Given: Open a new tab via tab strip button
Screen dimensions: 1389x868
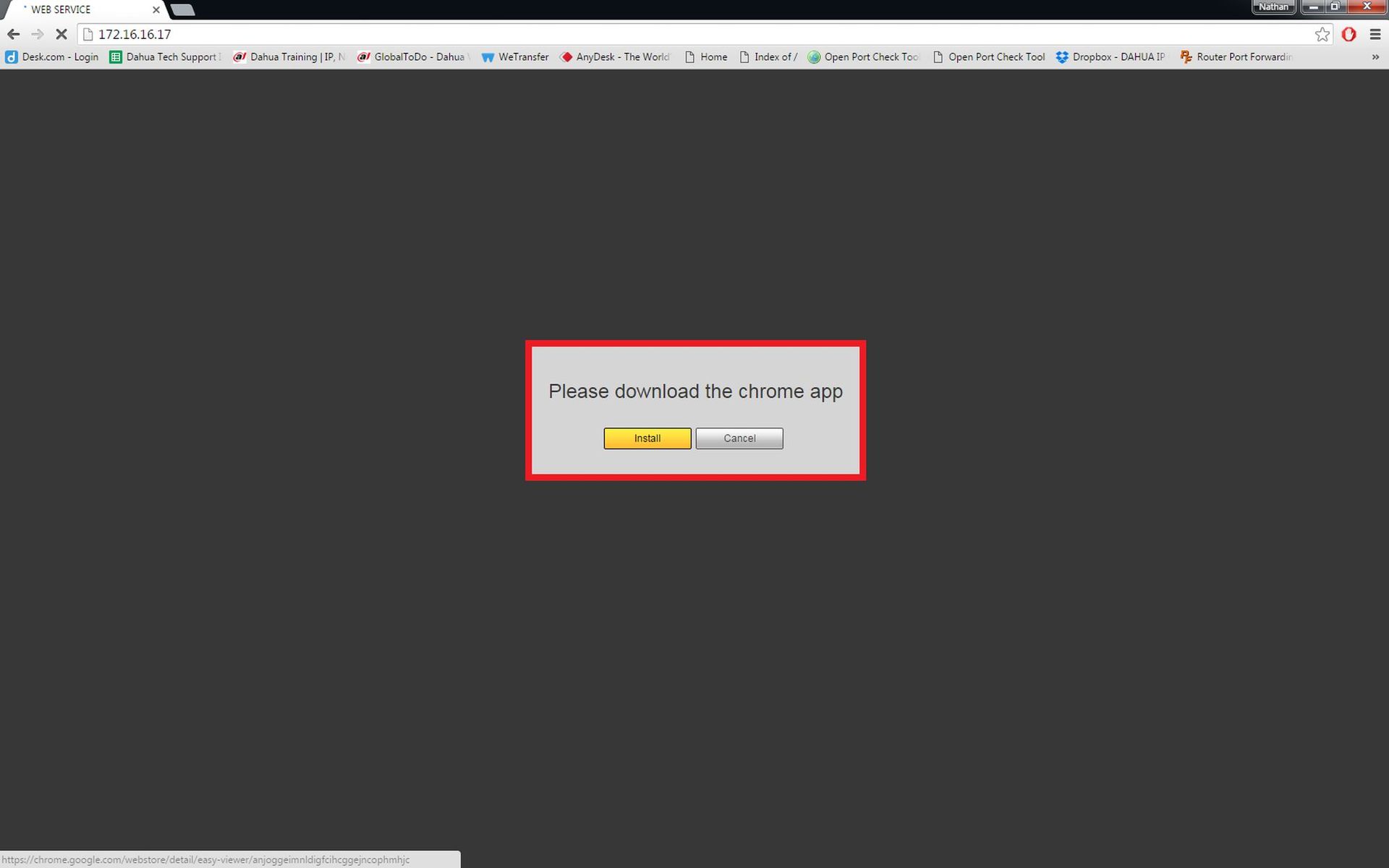Looking at the screenshot, I should pos(182,9).
